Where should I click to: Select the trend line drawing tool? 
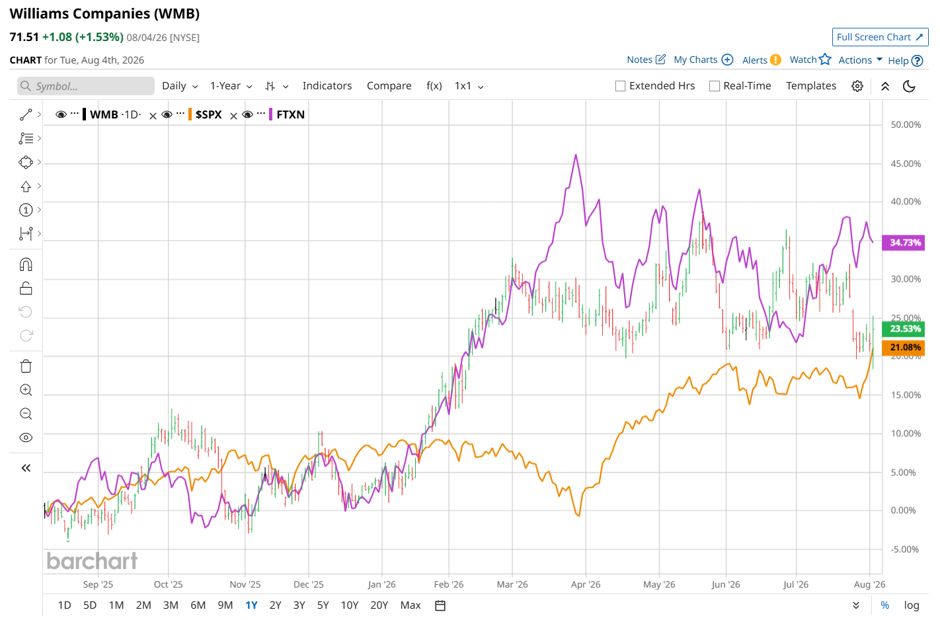[x=25, y=115]
